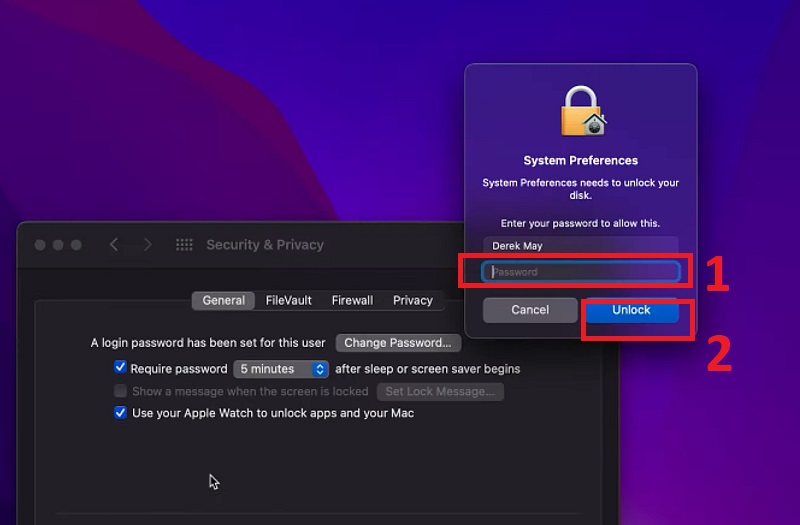
Task: Minimize the Security & Privacy window
Action: 59,245
